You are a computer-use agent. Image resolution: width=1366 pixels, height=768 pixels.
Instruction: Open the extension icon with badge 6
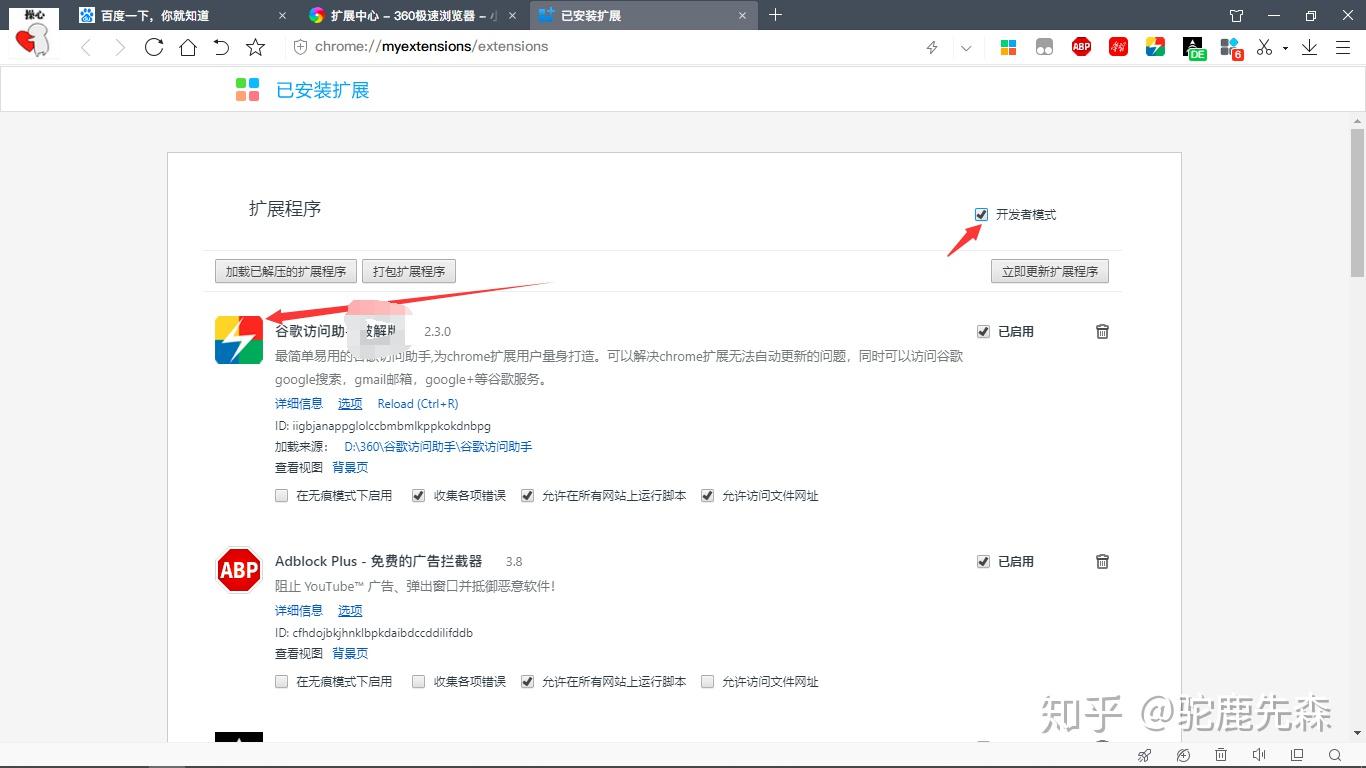pos(1231,48)
